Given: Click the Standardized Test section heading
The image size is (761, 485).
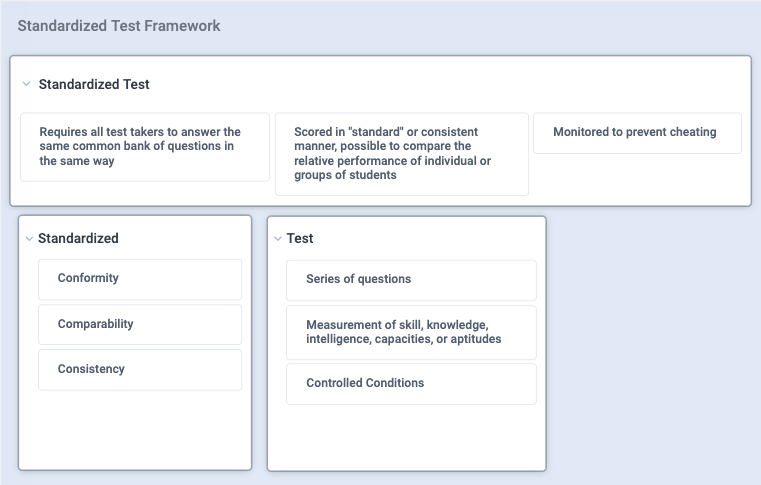Looking at the screenshot, I should 94,84.
